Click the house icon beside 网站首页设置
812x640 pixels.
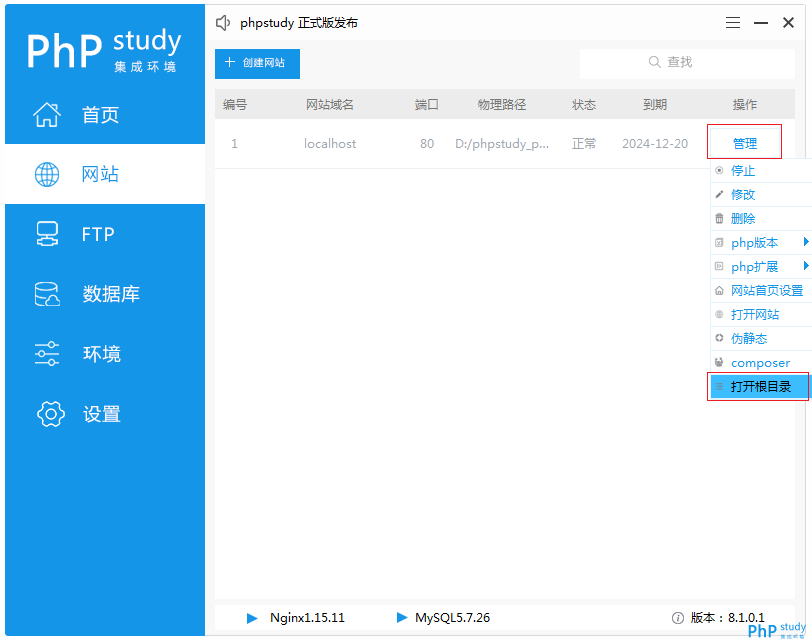coord(719,290)
